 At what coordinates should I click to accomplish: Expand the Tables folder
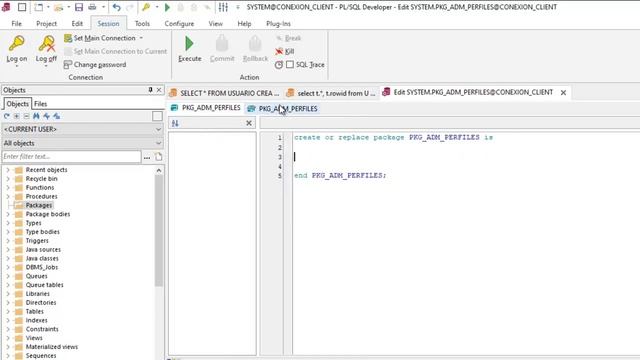point(8,311)
